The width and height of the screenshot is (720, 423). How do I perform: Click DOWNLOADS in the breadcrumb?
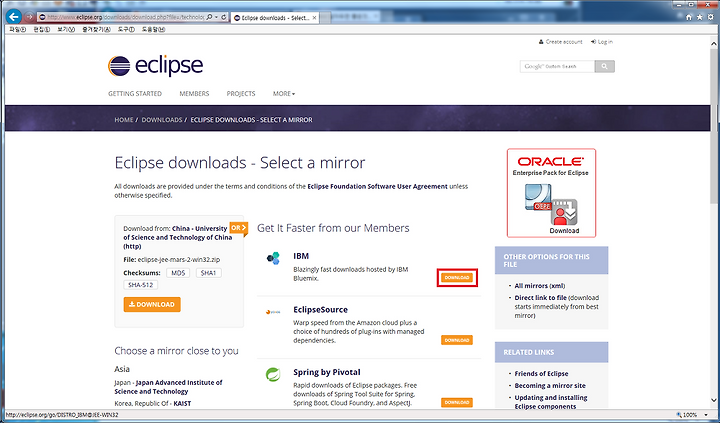(162, 119)
